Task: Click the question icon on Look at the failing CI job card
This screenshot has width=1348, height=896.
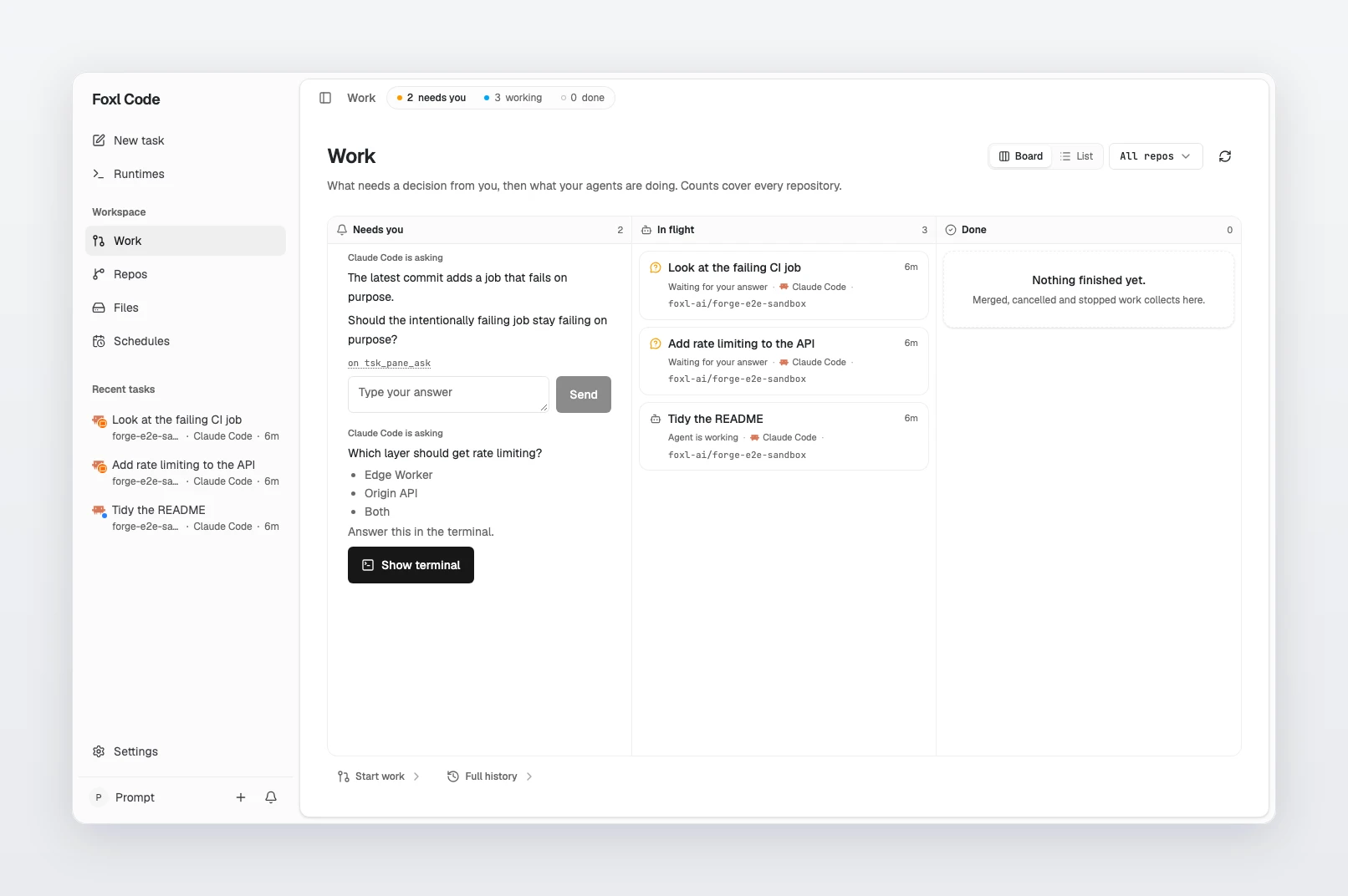Action: point(656,267)
